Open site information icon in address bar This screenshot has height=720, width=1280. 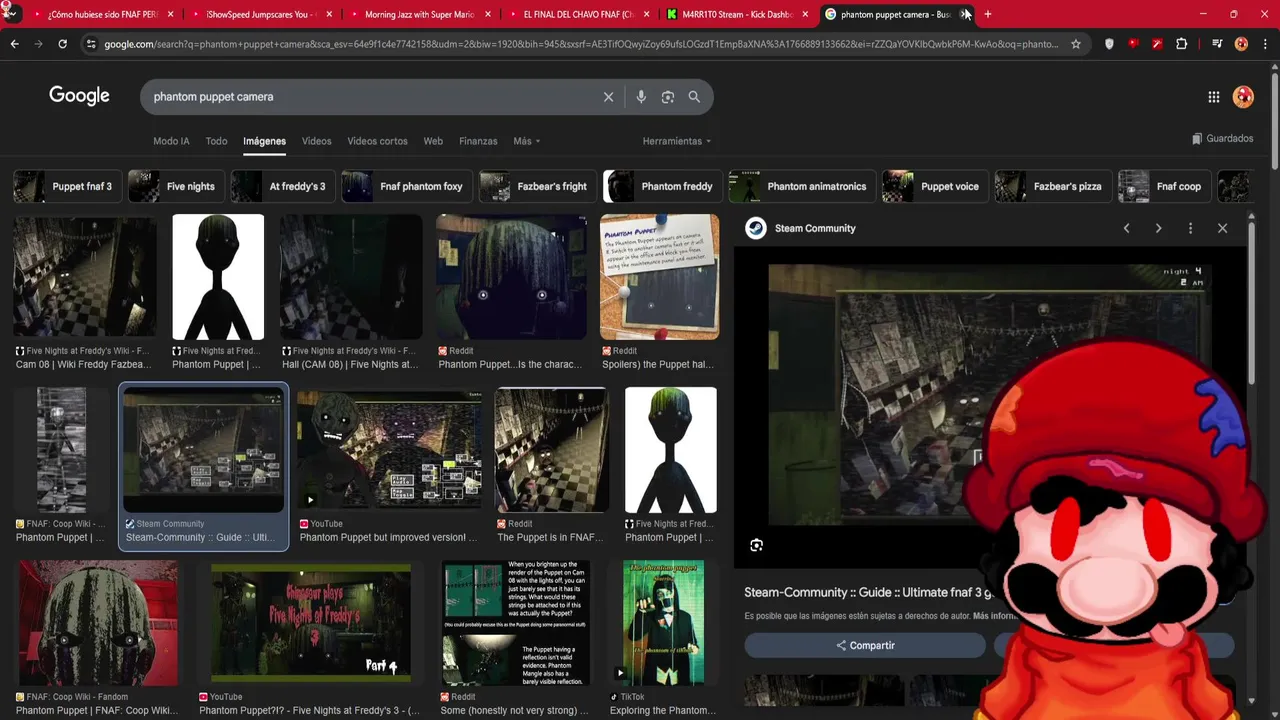point(91,44)
